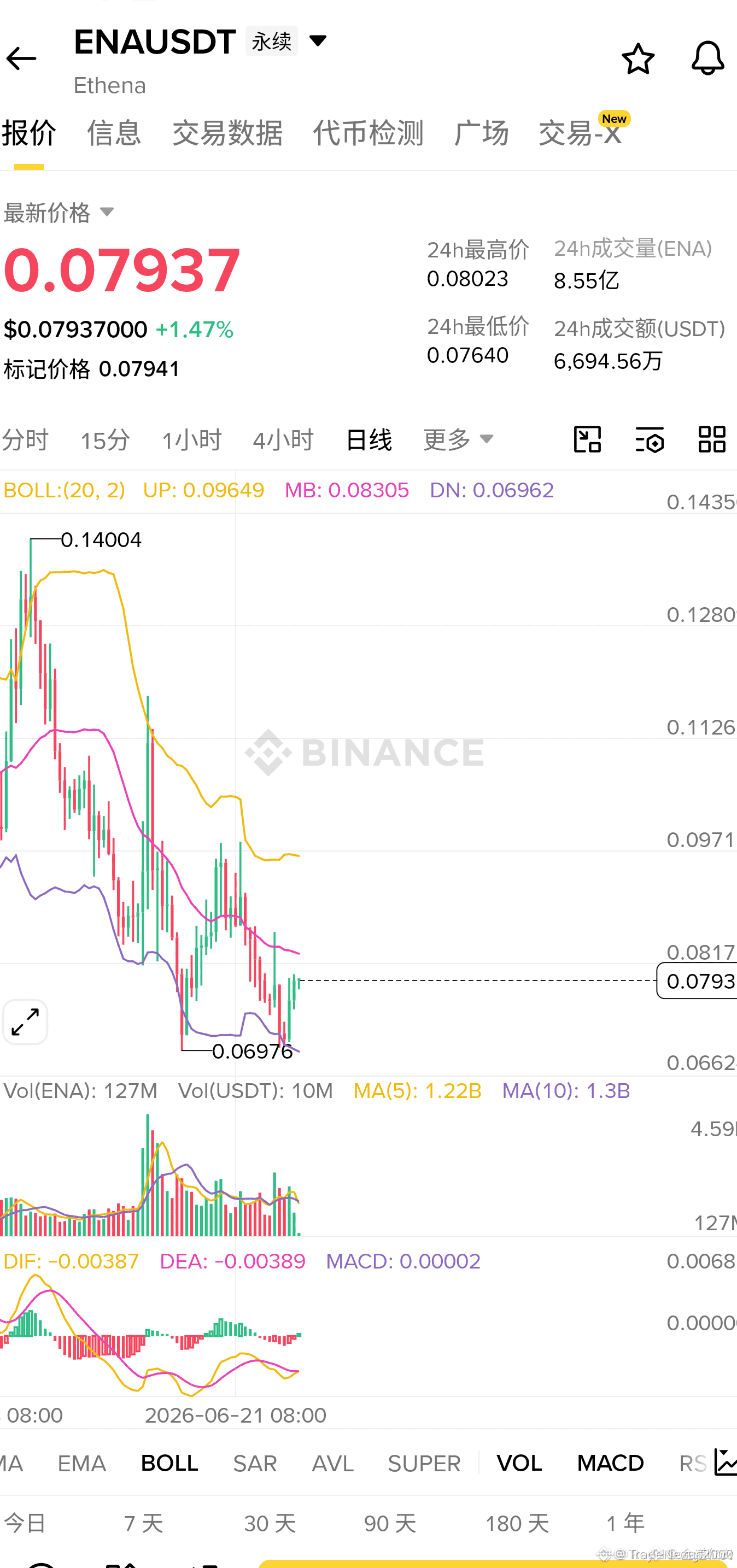The image size is (737, 1568).
Task: Tap the +1.47% change percentage
Action: tap(194, 330)
